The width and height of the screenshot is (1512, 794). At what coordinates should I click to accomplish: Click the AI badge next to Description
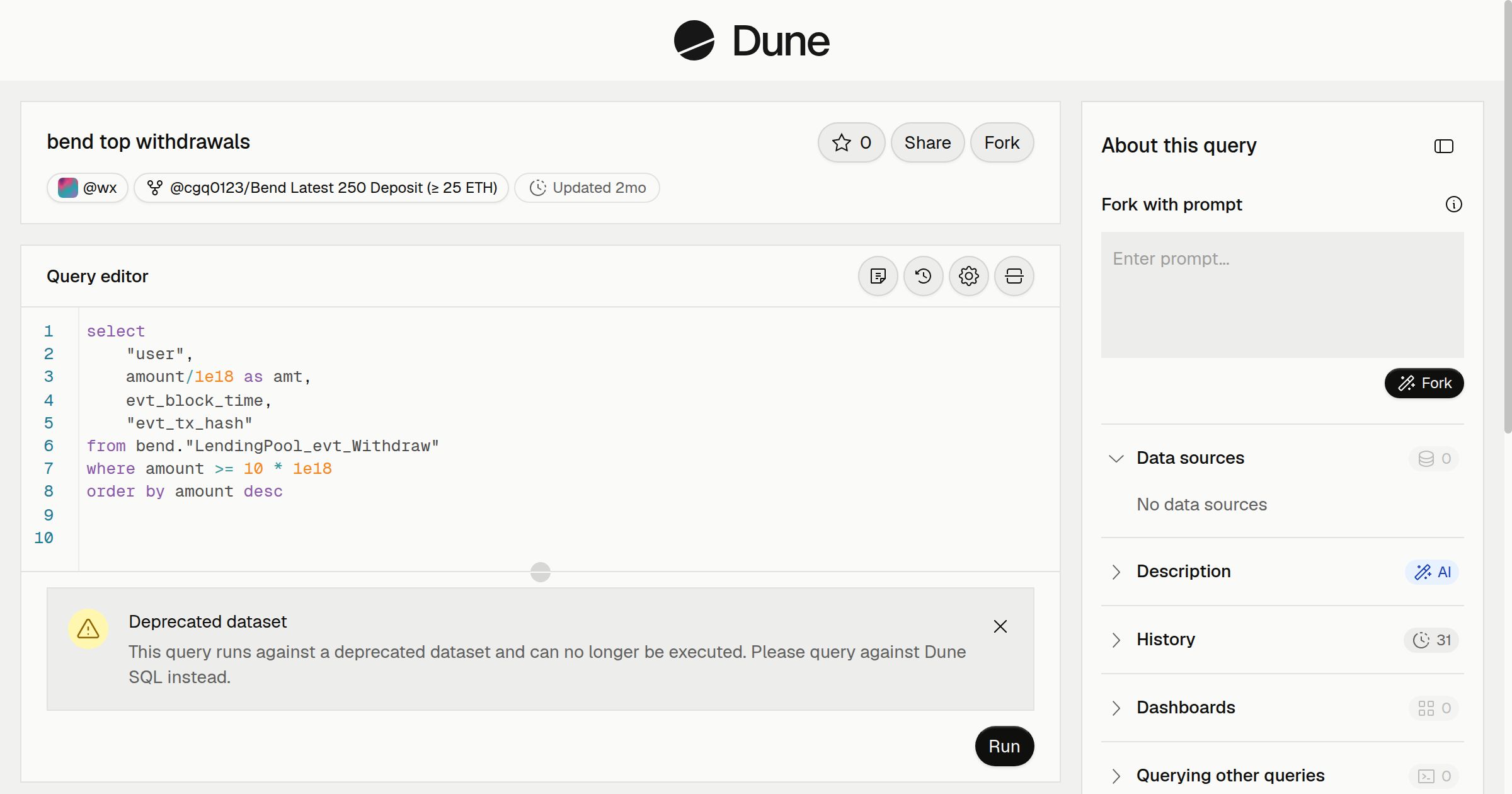click(x=1432, y=572)
